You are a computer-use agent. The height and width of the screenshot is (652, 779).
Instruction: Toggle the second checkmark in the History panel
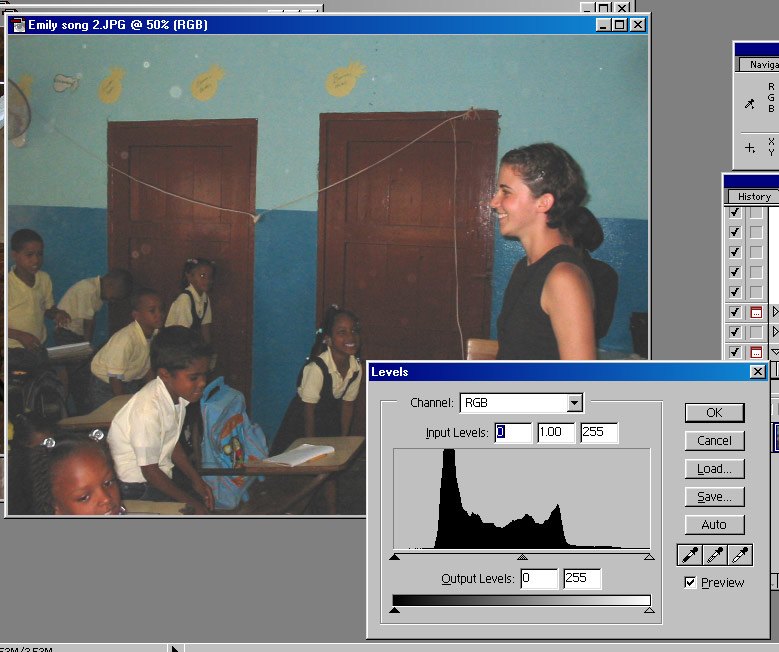point(735,233)
